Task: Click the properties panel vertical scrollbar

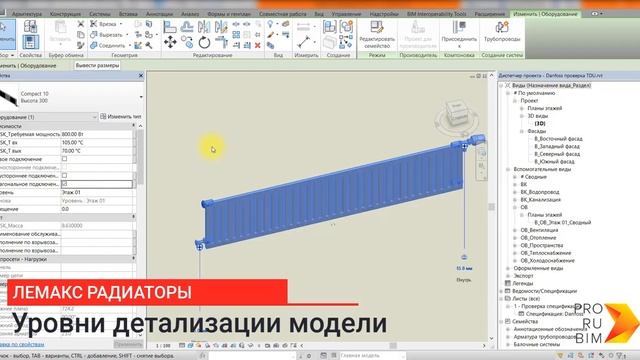Action: pos(140,157)
